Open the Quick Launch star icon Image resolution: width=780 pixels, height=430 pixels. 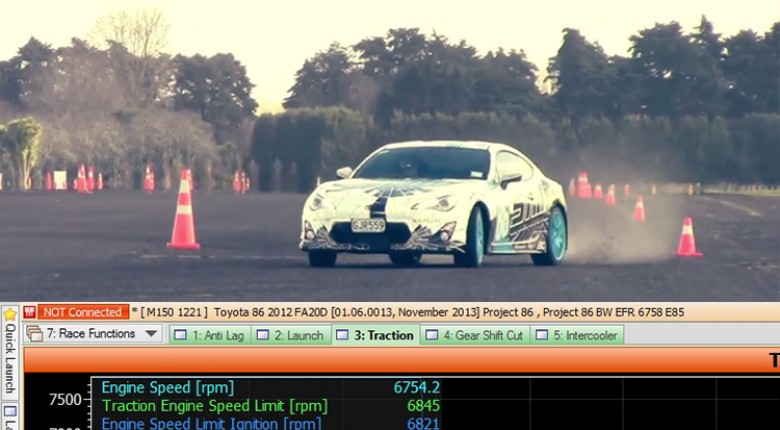coord(10,314)
